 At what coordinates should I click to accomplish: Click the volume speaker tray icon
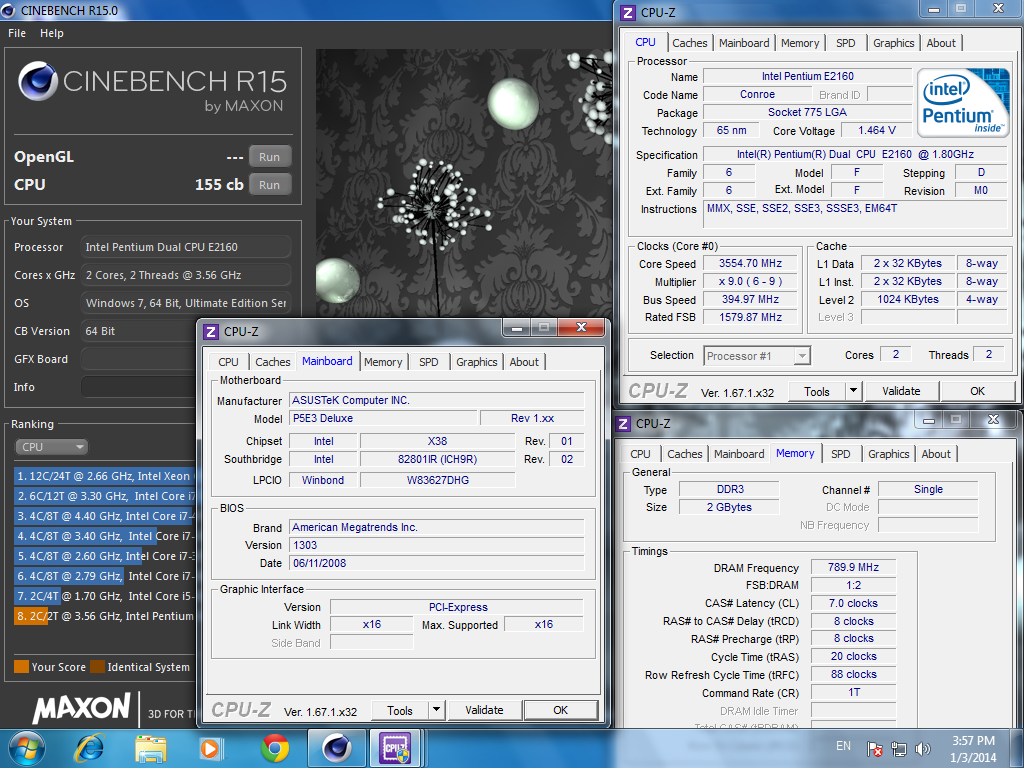tap(922, 749)
